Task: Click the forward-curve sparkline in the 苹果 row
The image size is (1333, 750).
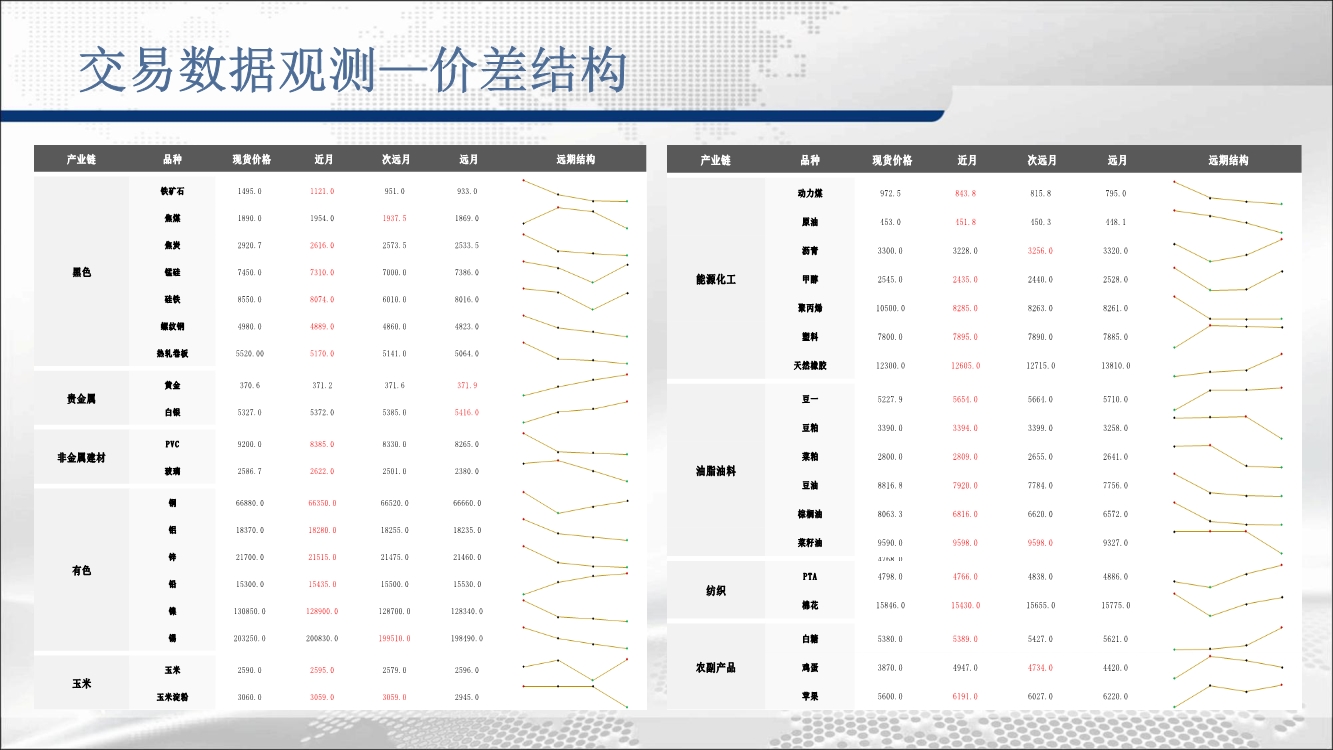Action: coord(1228,694)
